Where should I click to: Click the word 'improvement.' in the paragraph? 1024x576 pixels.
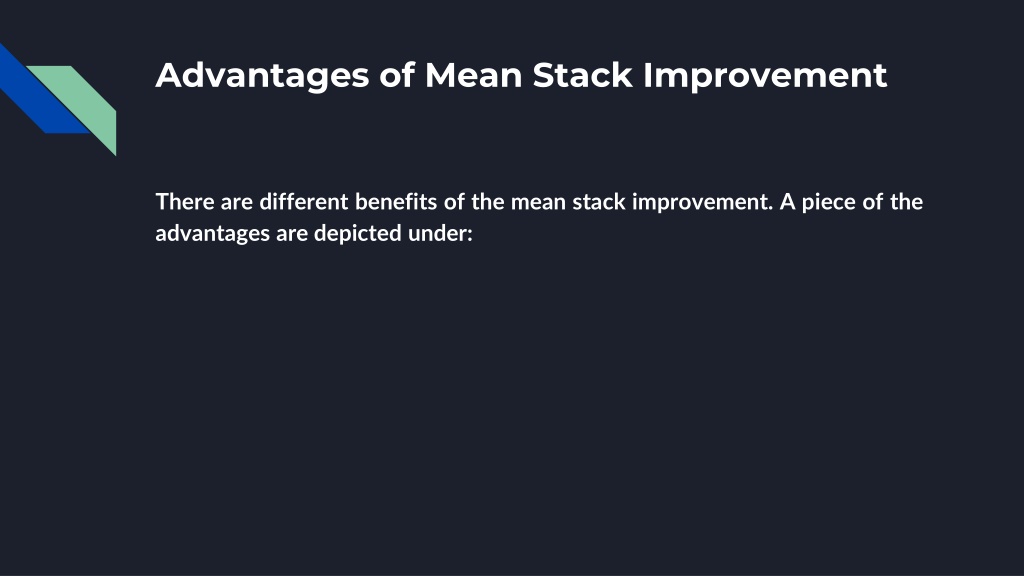[x=702, y=202]
